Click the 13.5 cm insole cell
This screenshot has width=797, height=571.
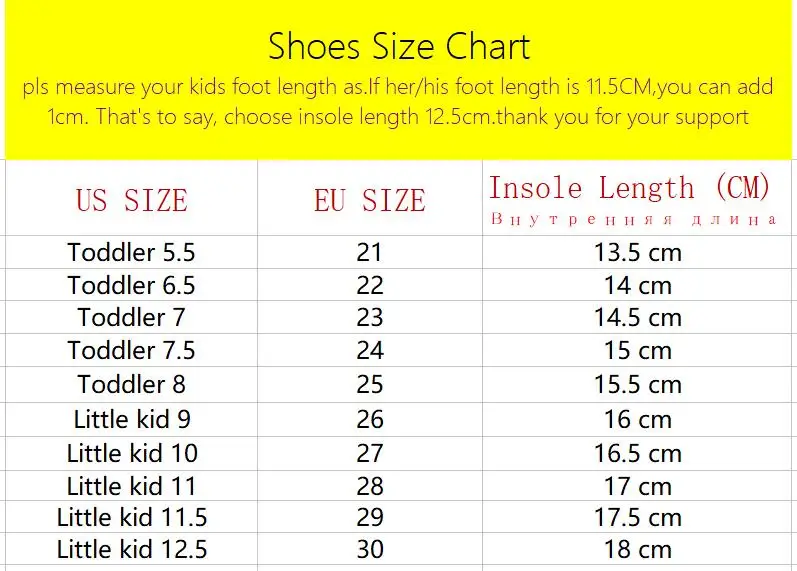pyautogui.click(x=638, y=252)
